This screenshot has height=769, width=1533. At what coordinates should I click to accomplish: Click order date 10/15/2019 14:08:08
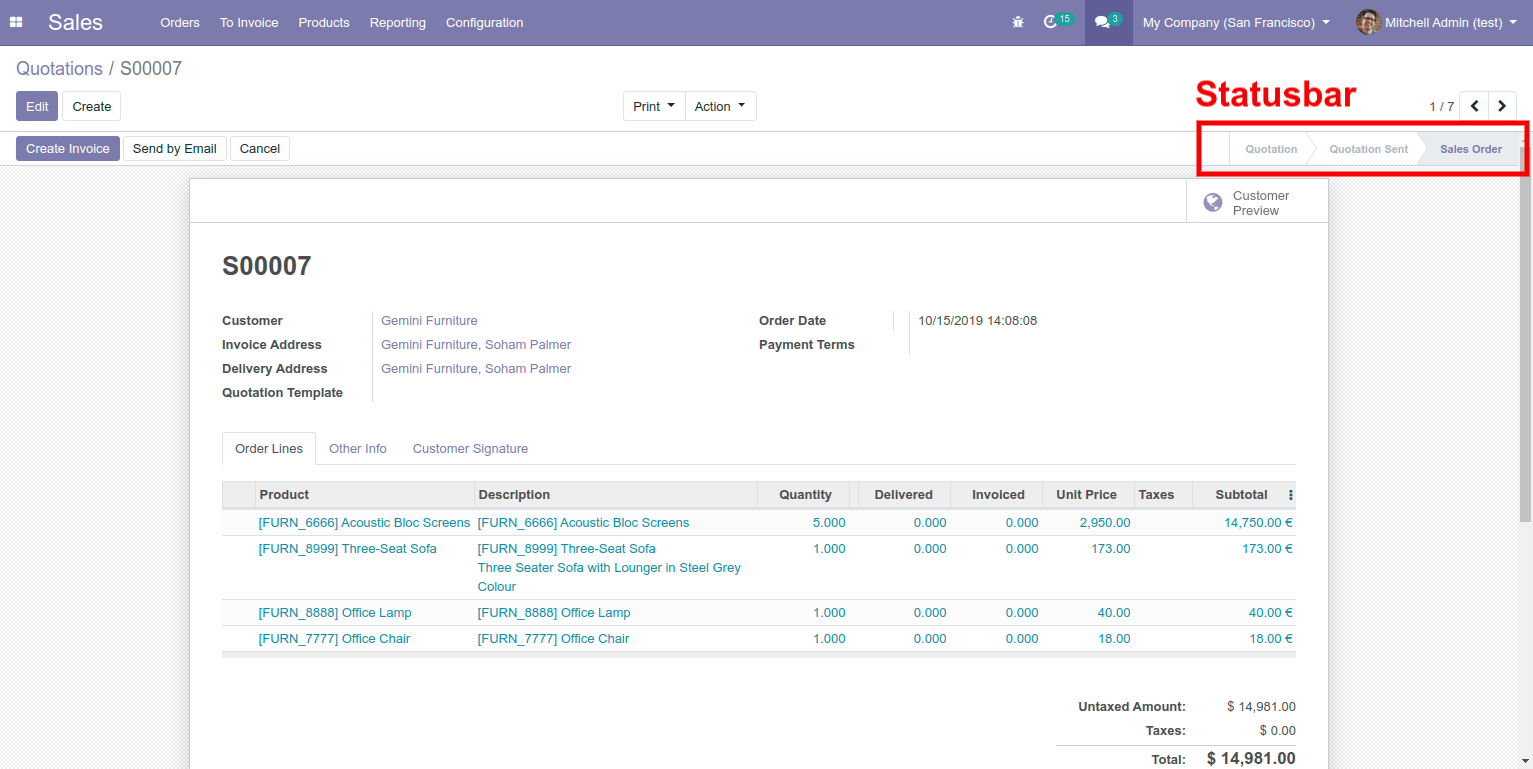[x=978, y=321]
